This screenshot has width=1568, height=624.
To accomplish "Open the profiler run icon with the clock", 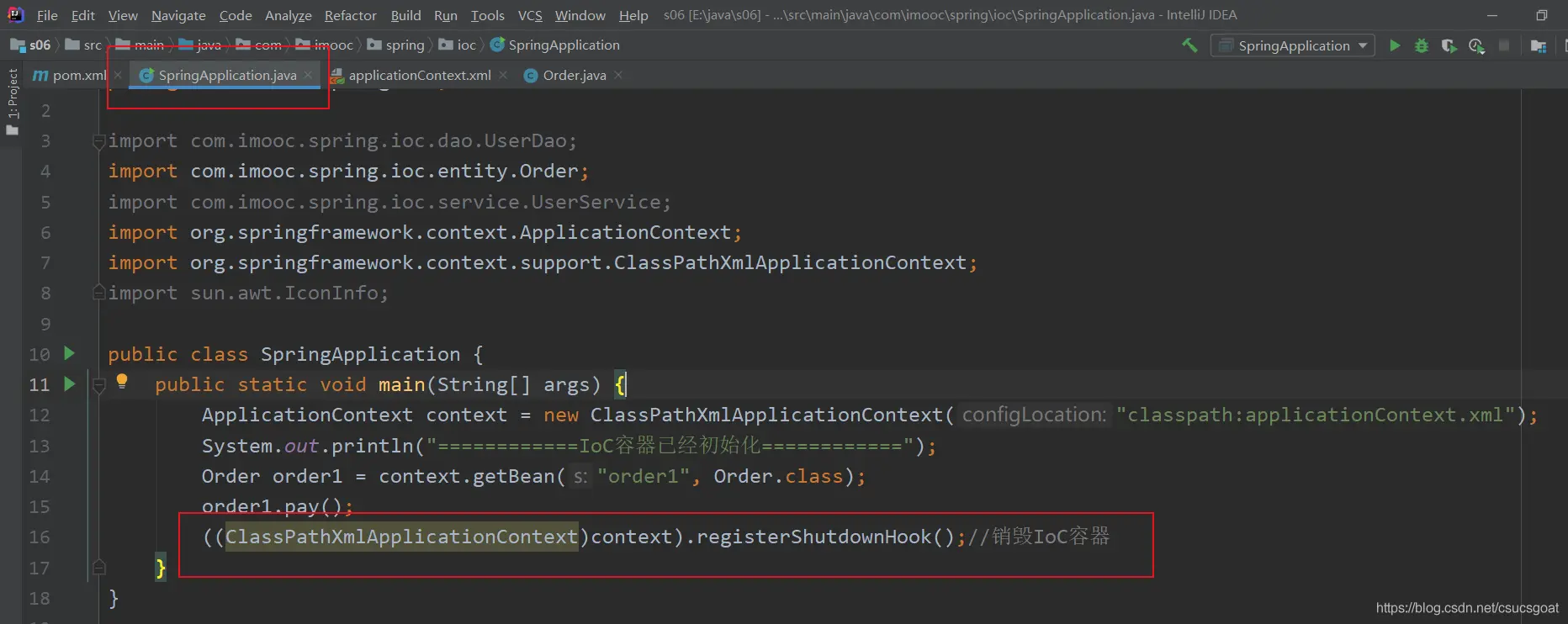I will [x=1476, y=45].
